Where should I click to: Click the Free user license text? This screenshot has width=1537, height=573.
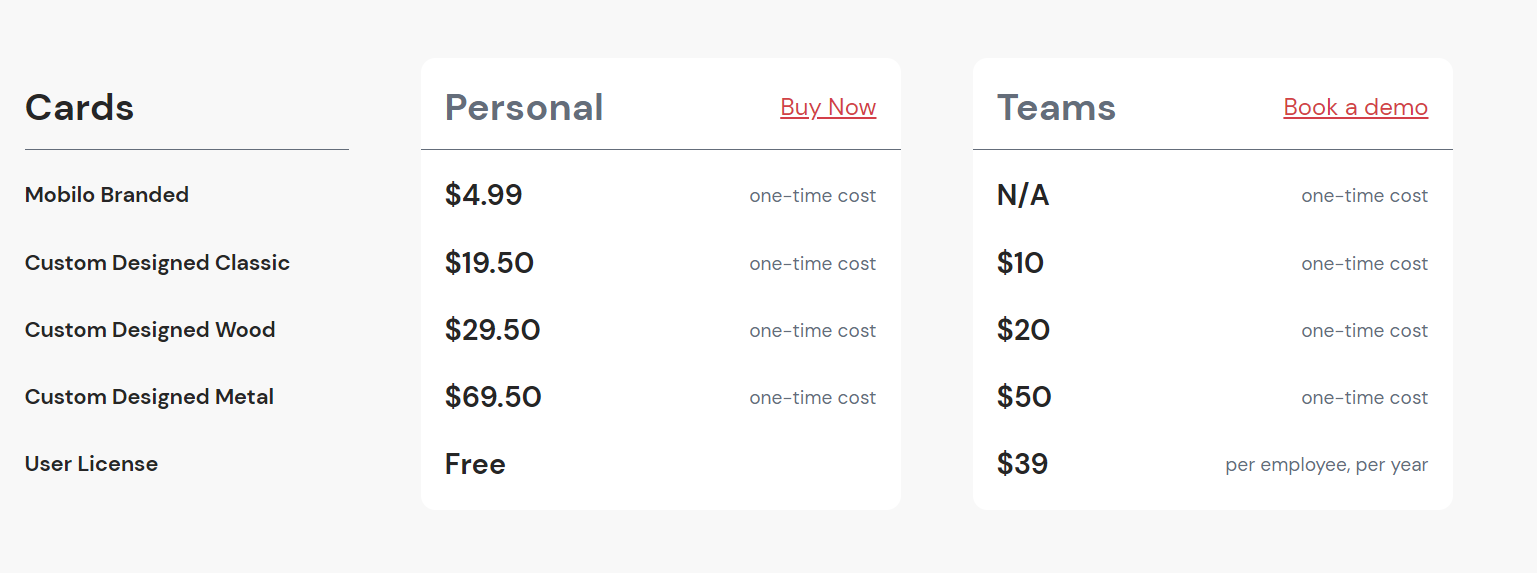[x=475, y=464]
